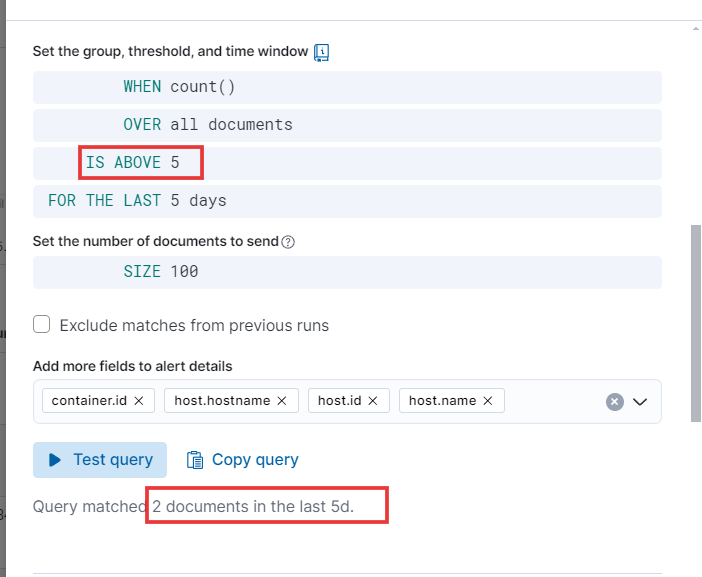The width and height of the screenshot is (702, 577).
Task: Remove the host.id field tag
Action: click(x=372, y=401)
